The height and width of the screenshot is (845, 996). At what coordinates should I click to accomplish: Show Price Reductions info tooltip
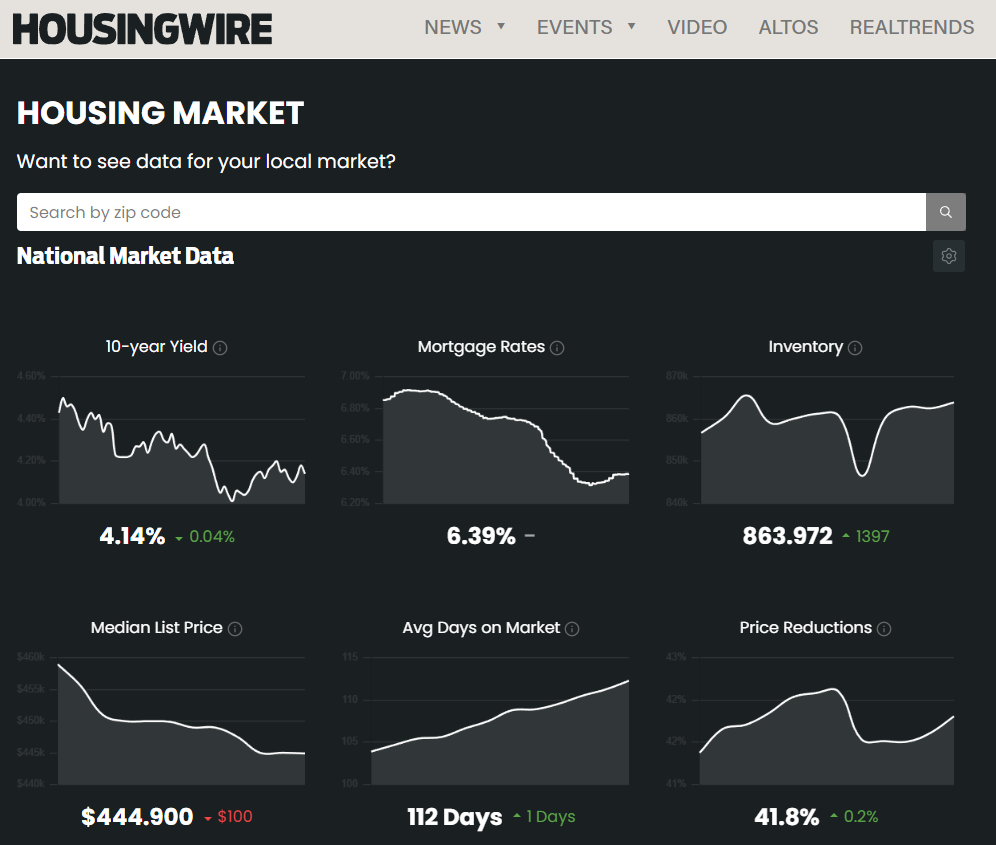pyautogui.click(x=884, y=629)
